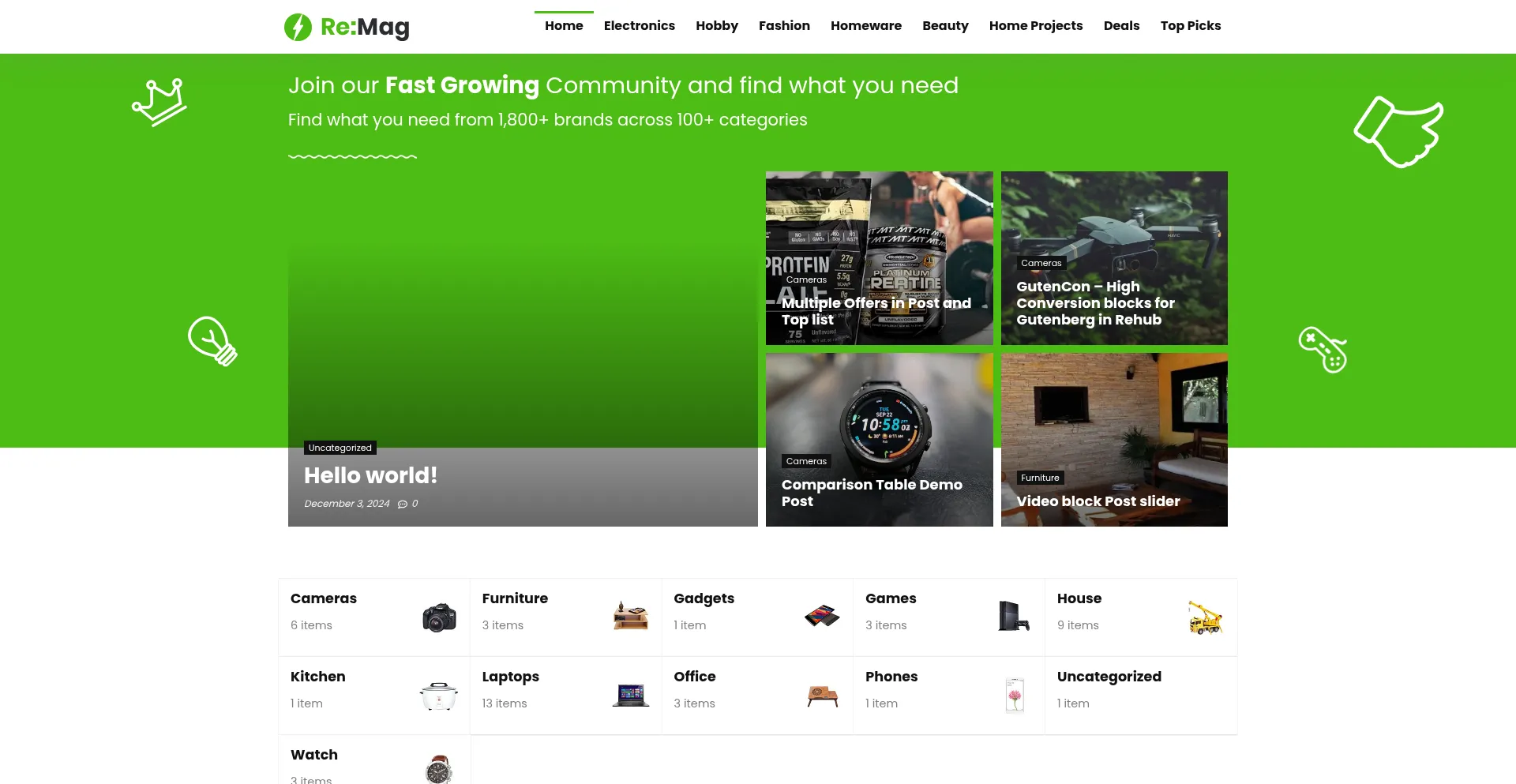This screenshot has width=1516, height=784.
Task: Click the House category crane truck icon
Action: pyautogui.click(x=1205, y=617)
